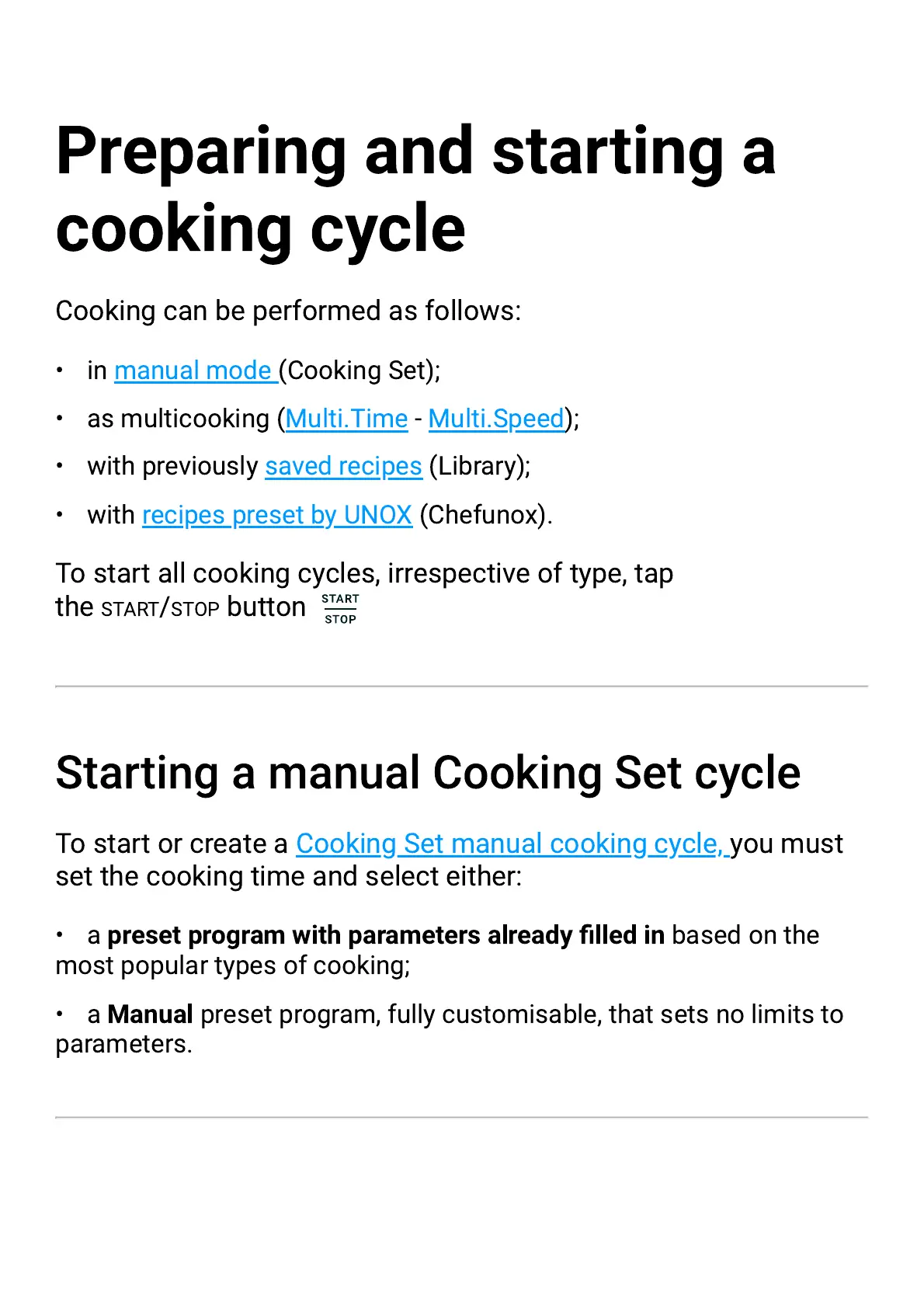Go to the saved recipes link
This screenshot has height=1308, width=924.
point(343,466)
